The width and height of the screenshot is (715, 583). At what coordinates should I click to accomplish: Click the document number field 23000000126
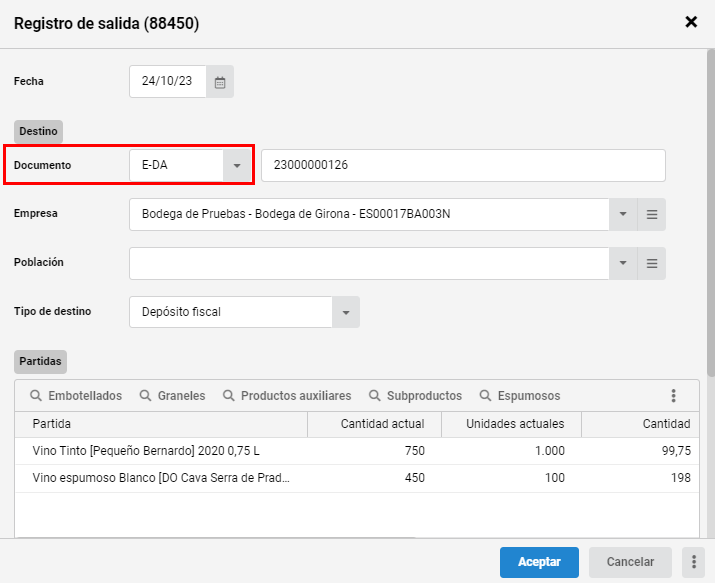pos(463,165)
